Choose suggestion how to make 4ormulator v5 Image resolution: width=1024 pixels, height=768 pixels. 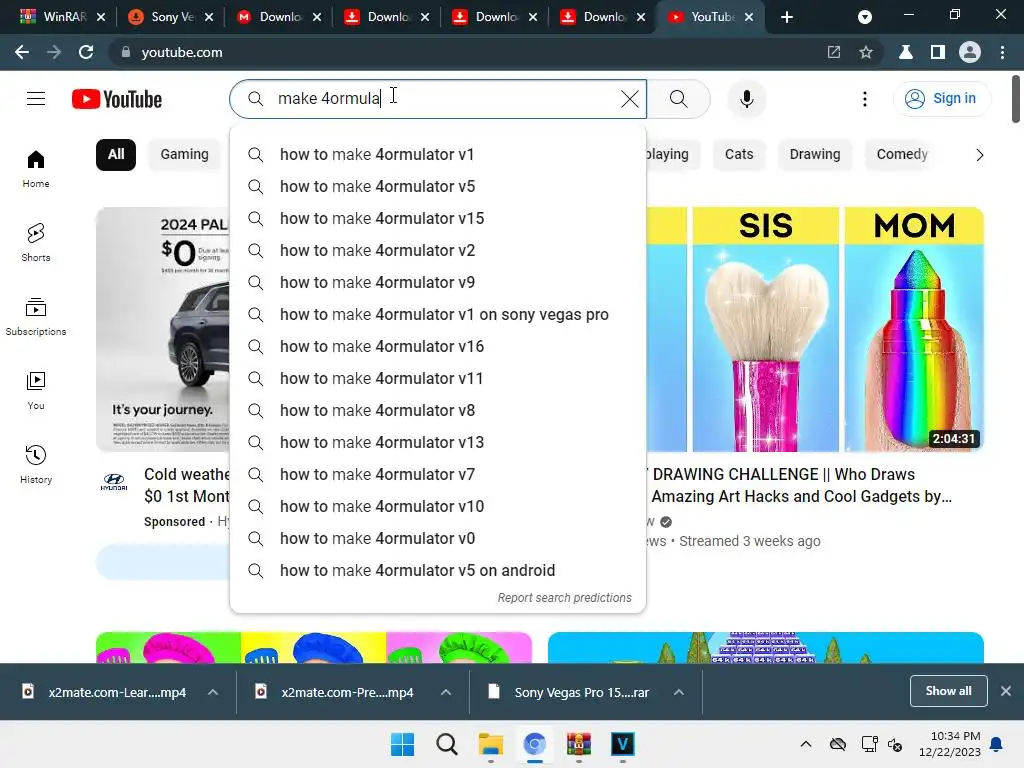(438, 187)
